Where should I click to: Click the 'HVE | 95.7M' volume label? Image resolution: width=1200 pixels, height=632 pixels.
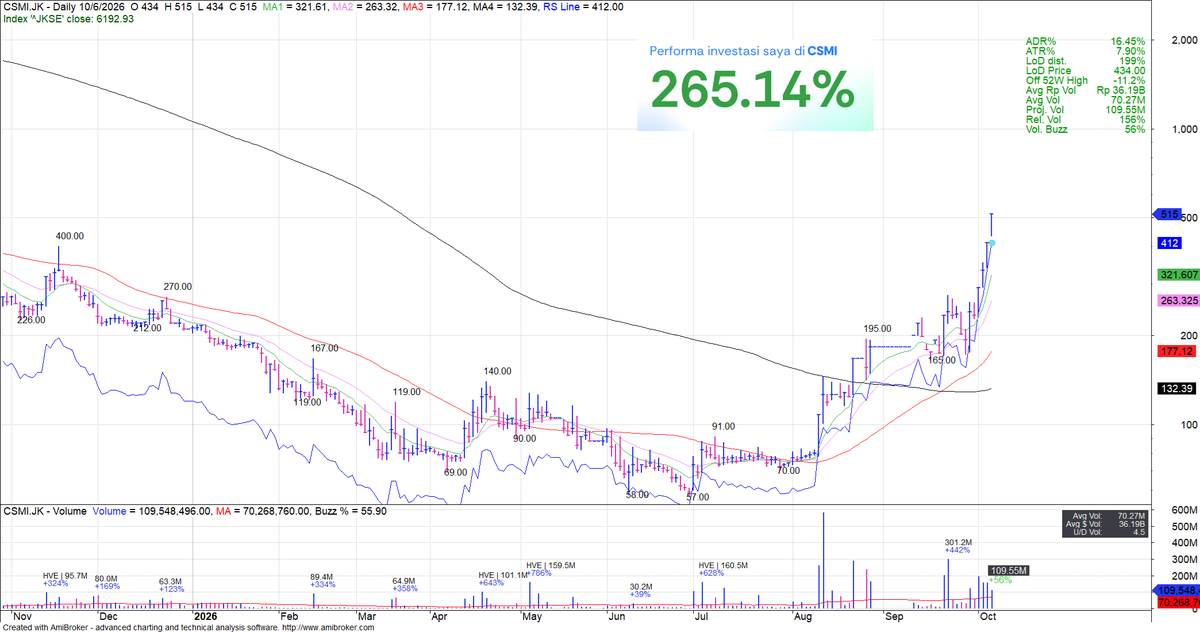(x=65, y=576)
